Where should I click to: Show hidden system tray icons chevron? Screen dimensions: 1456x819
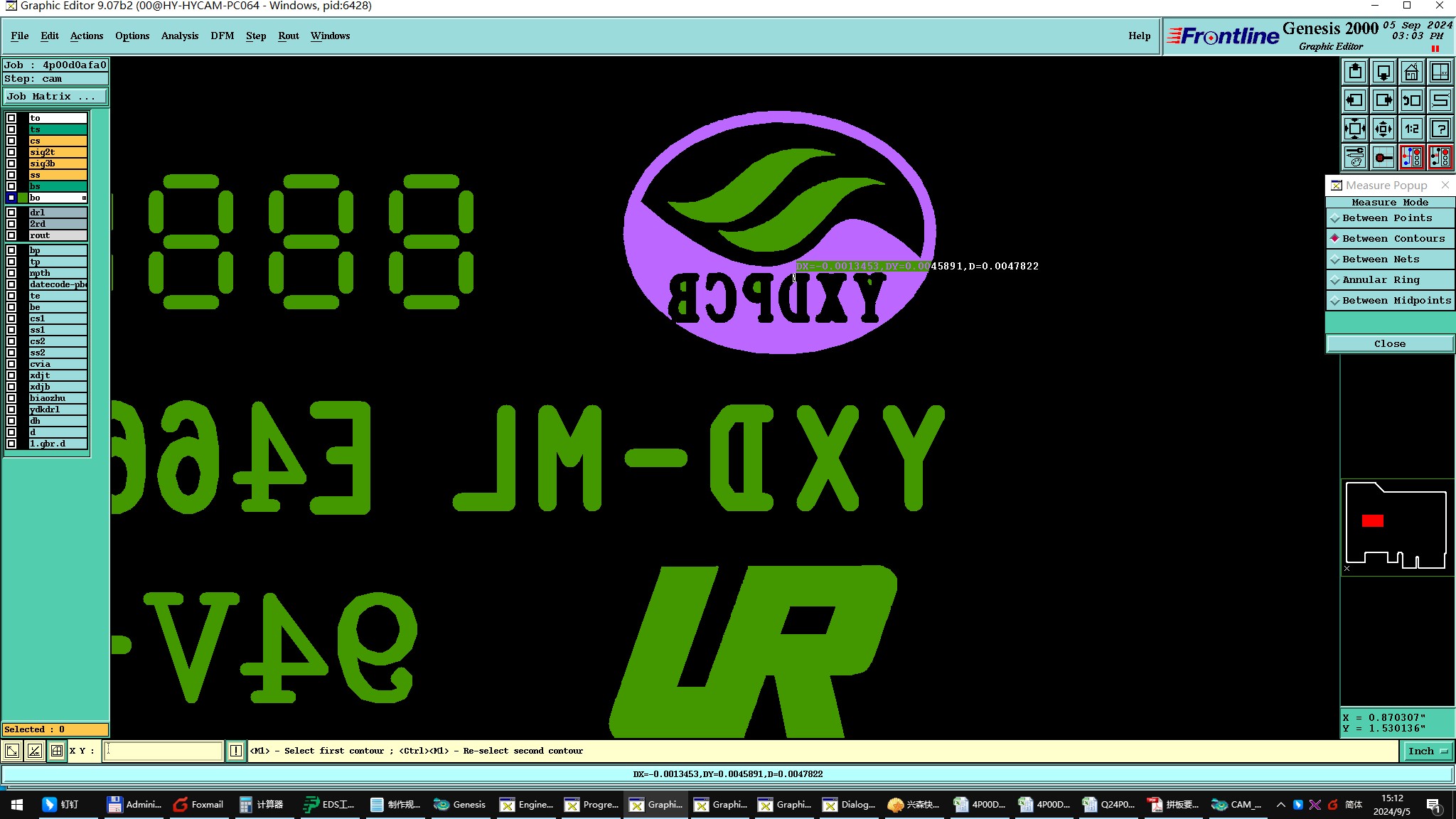click(1280, 805)
